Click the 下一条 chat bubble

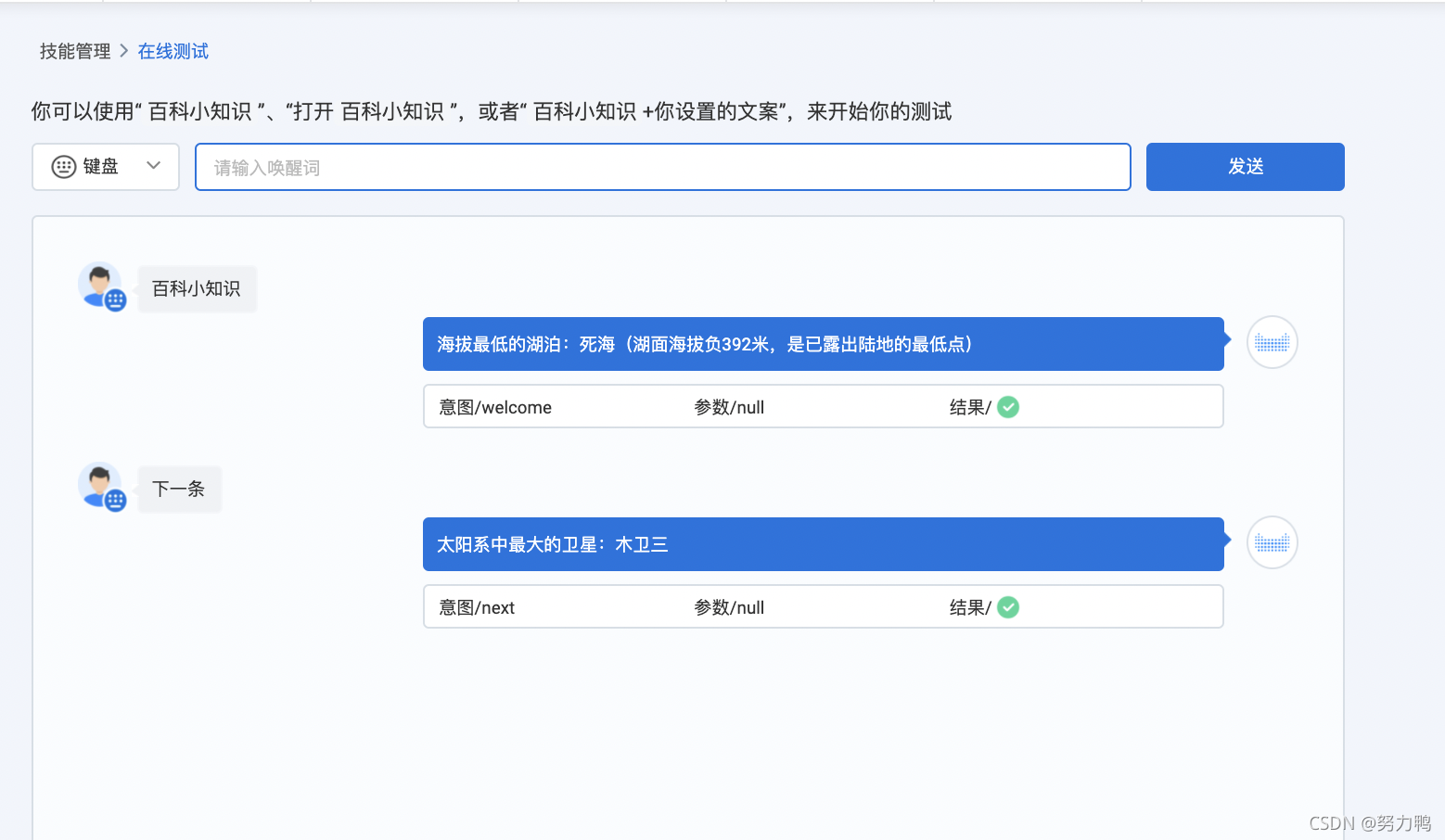coord(179,490)
